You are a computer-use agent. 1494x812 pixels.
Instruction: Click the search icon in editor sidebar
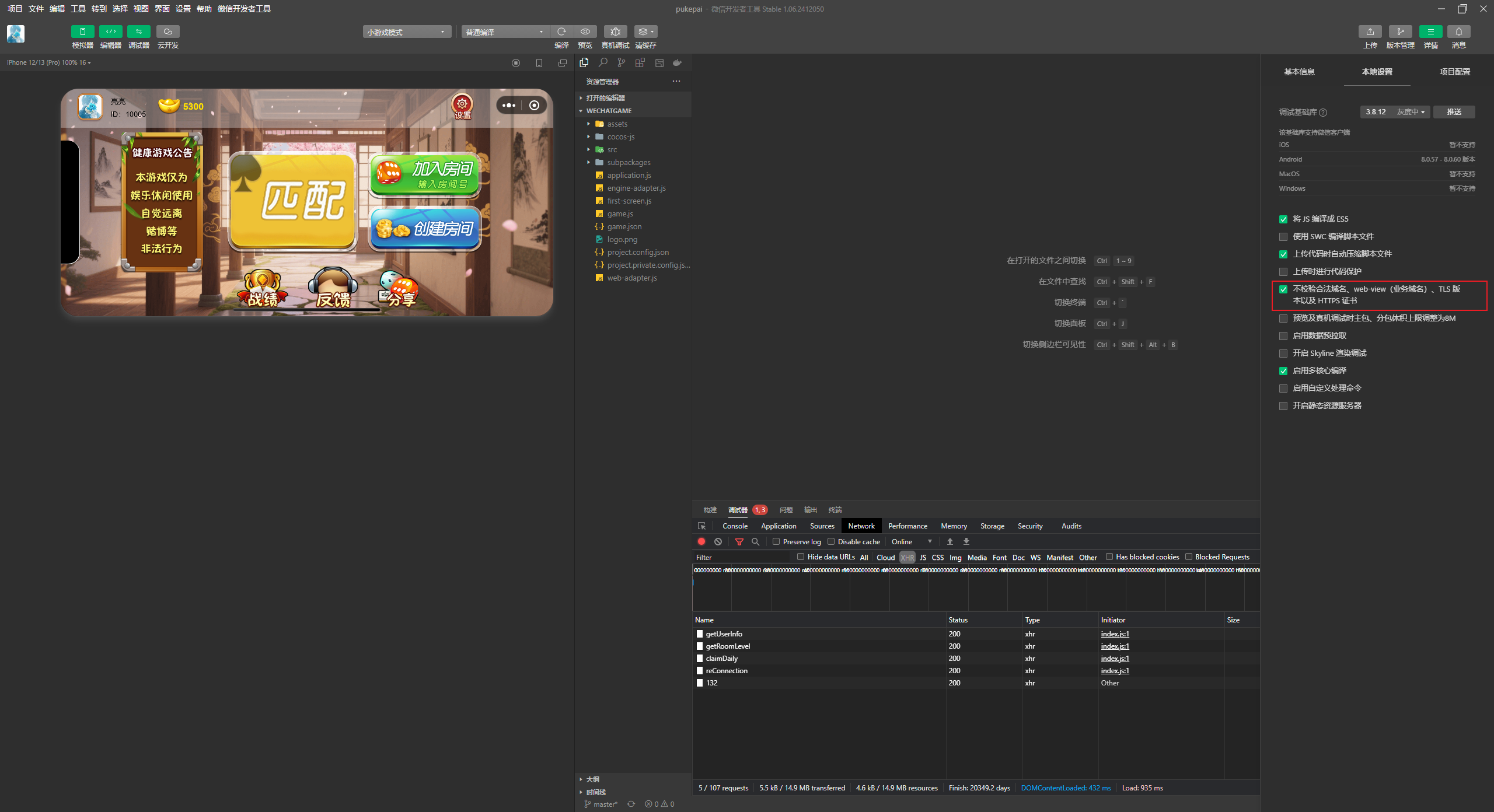coord(603,62)
